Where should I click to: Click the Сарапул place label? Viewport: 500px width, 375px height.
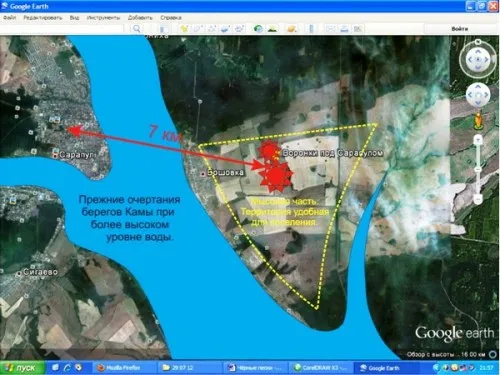click(x=77, y=155)
